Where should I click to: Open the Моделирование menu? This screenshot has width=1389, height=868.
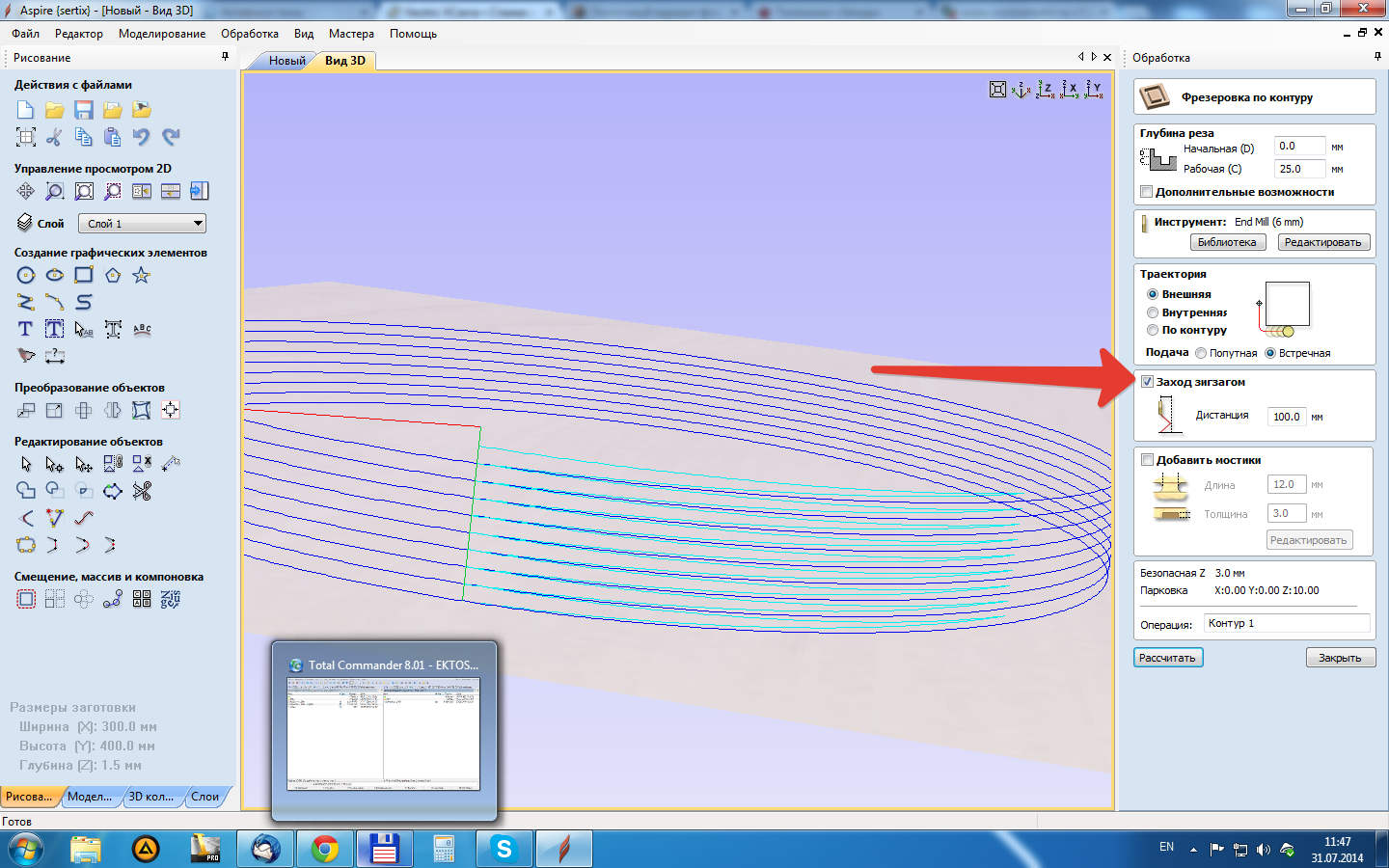tap(162, 34)
